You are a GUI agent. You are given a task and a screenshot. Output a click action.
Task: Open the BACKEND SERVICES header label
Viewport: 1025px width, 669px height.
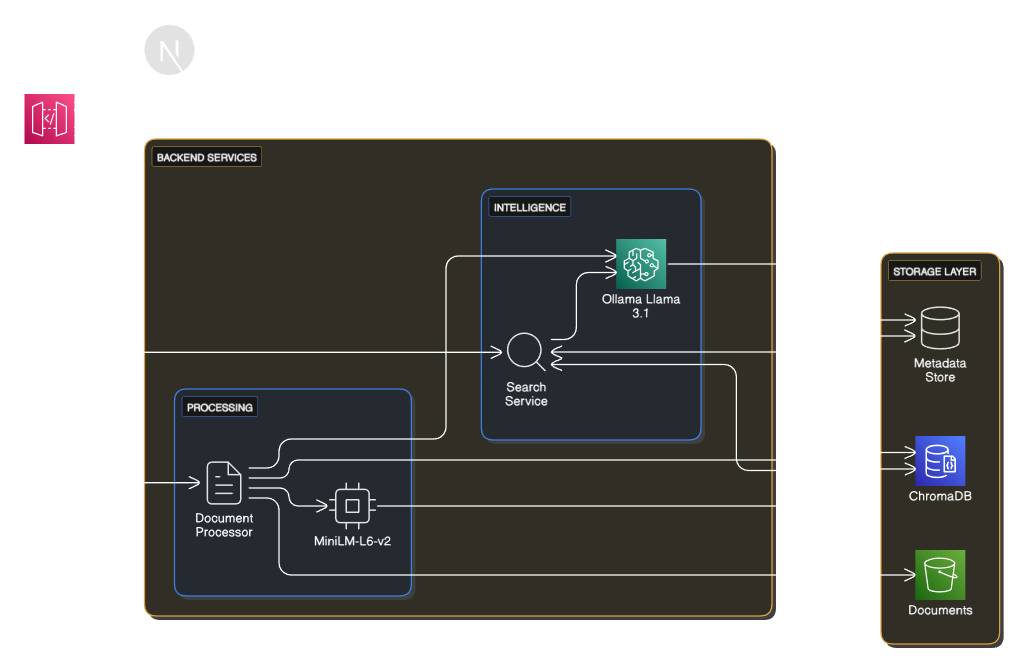(205, 157)
